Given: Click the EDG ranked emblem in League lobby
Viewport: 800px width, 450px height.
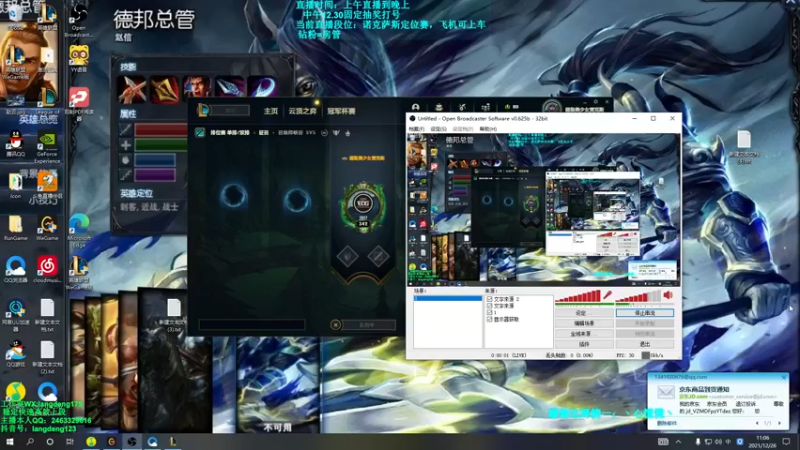Looking at the screenshot, I should 363,205.
